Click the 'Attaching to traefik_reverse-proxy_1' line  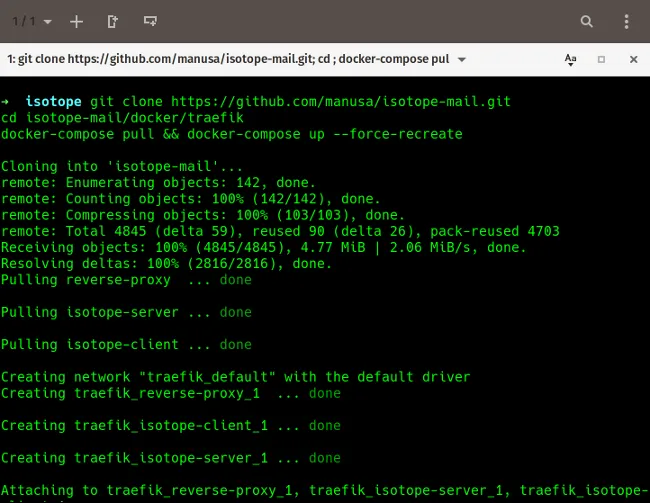pos(320,490)
